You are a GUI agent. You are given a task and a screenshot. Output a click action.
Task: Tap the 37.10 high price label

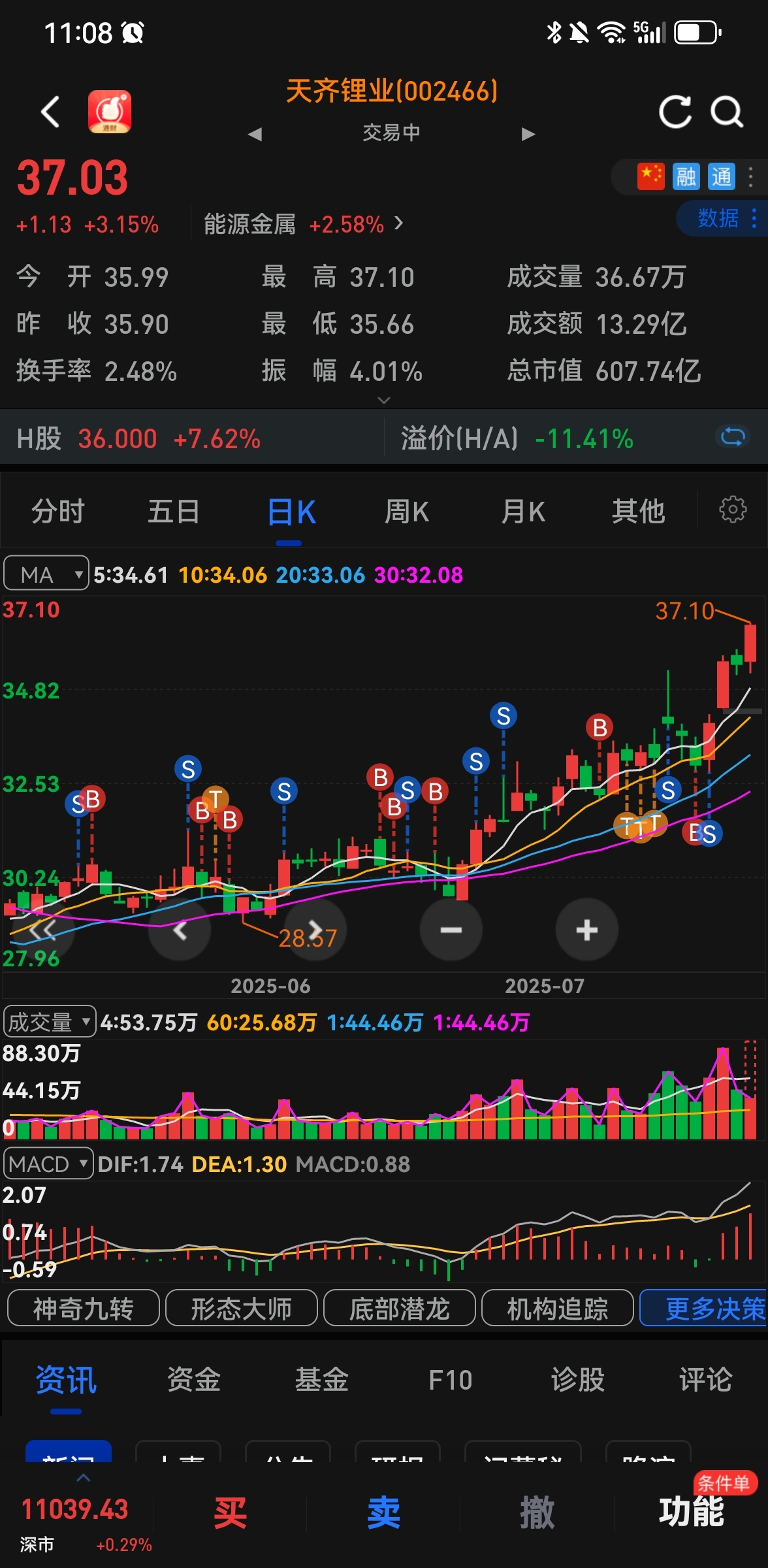pos(684,612)
